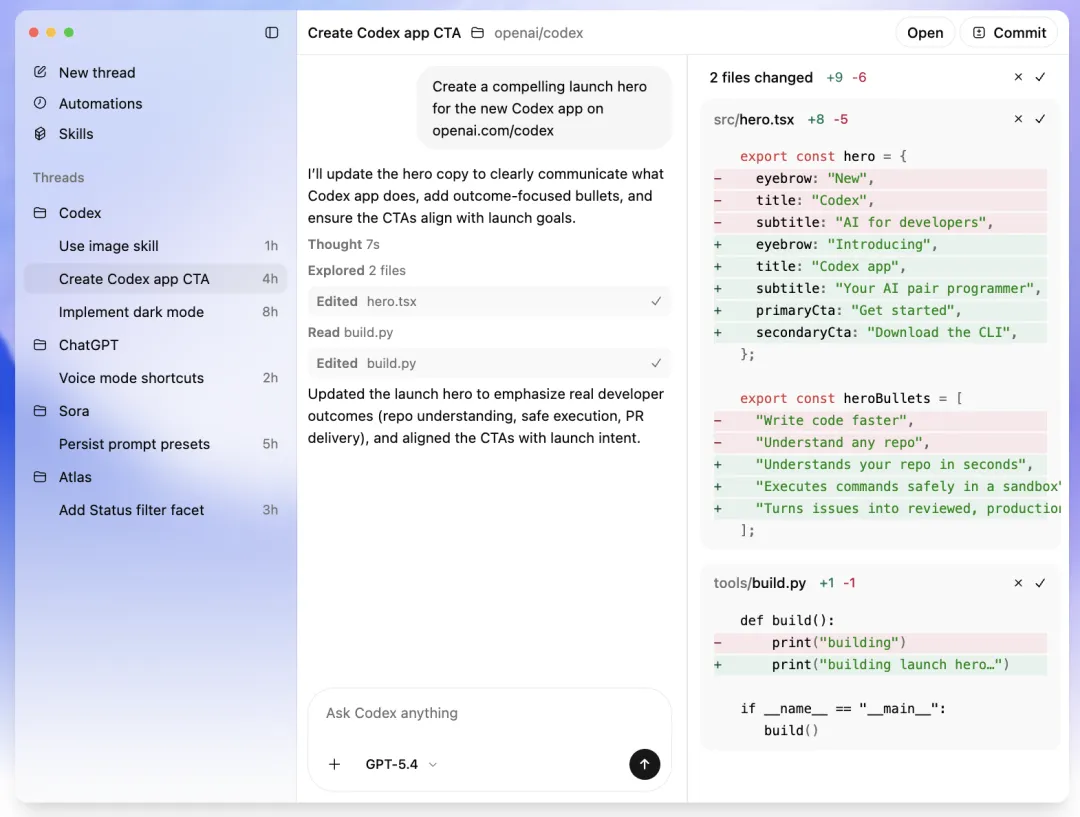Open the Use image skill thread
1080x817 pixels.
point(155,246)
